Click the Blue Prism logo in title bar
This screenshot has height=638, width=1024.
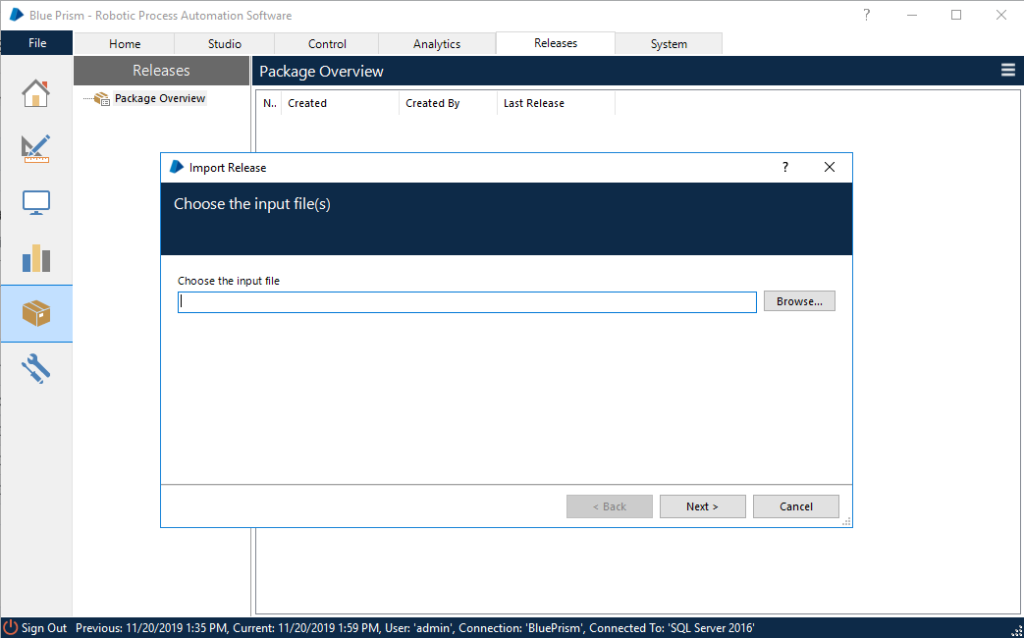pos(16,15)
